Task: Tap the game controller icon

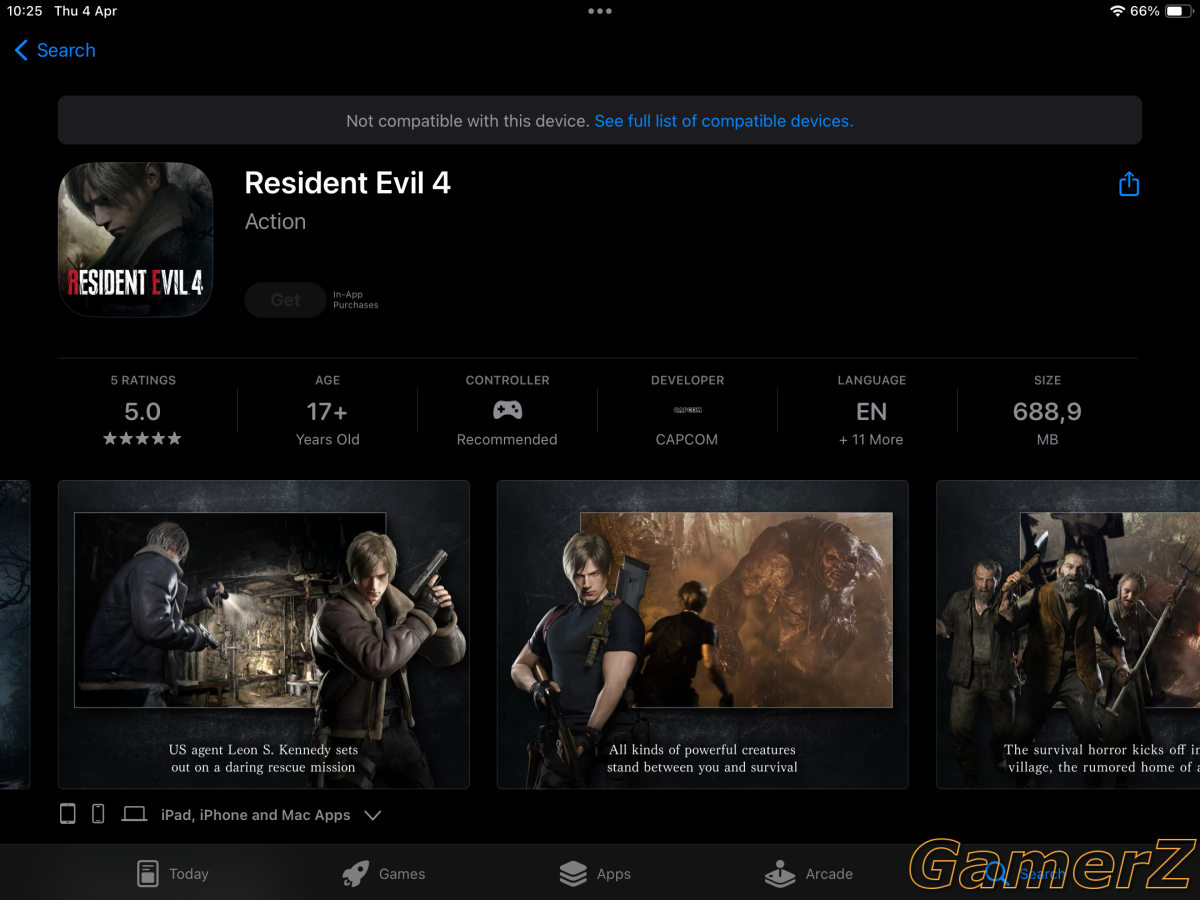Action: coord(507,410)
